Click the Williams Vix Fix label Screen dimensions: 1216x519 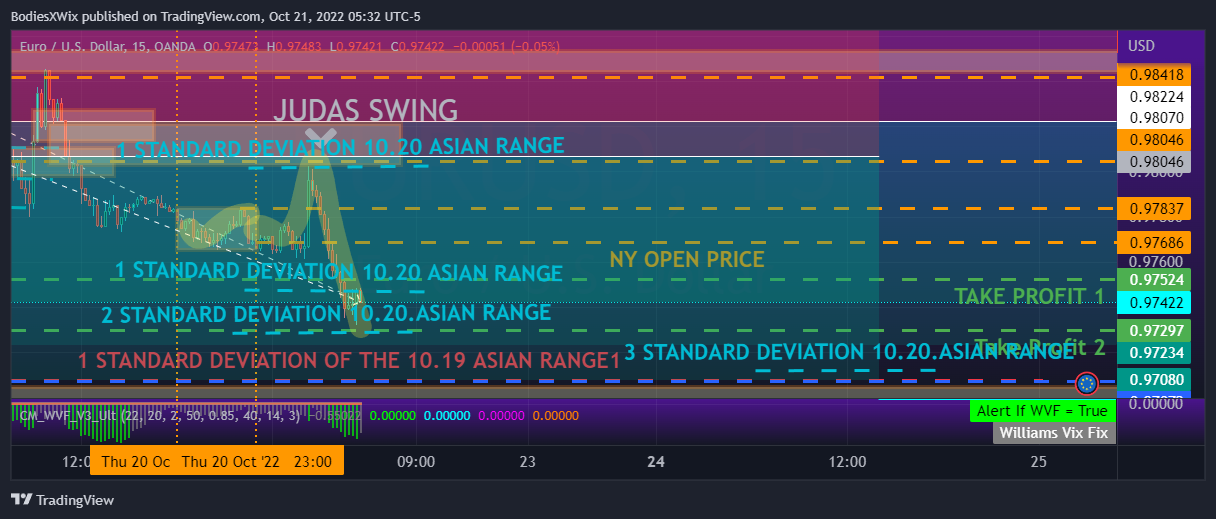pos(1054,433)
